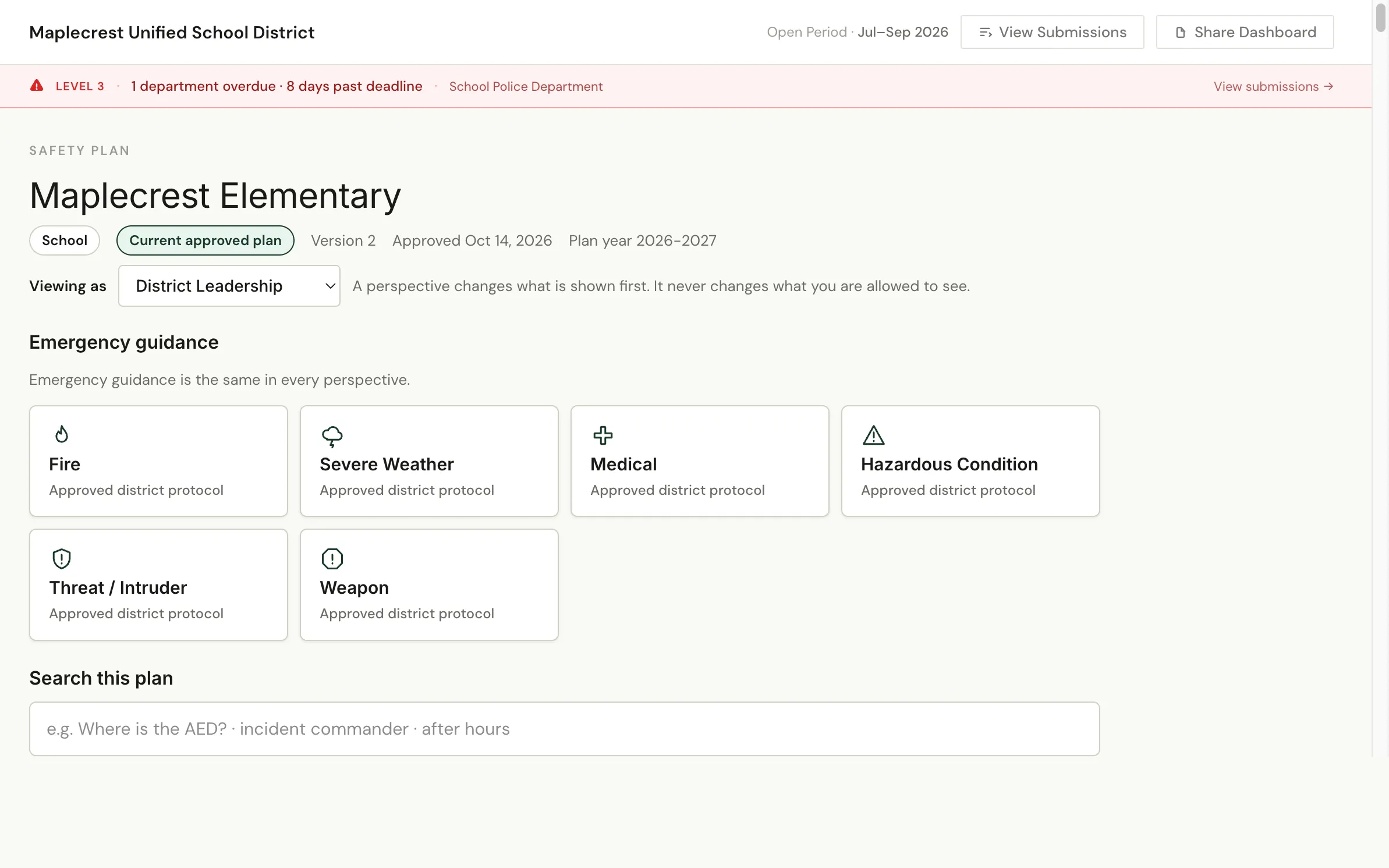Click the Current approved plan badge

click(205, 240)
